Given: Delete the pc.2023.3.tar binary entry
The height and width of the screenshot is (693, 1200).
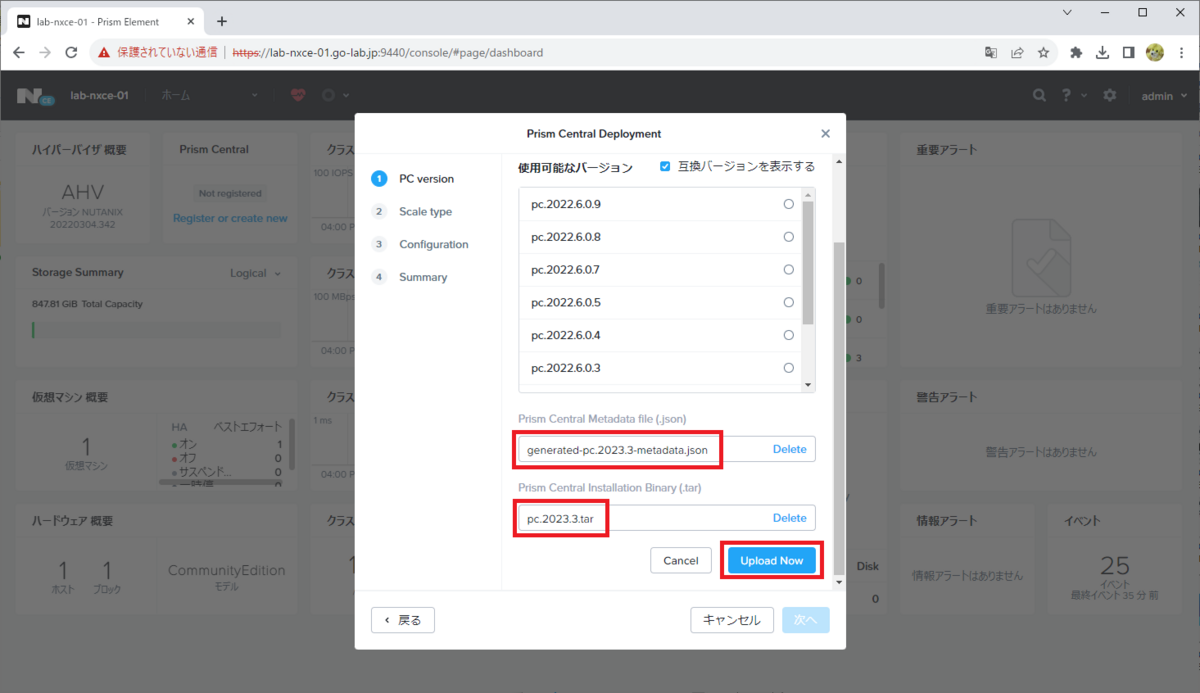Looking at the screenshot, I should pyautogui.click(x=789, y=518).
